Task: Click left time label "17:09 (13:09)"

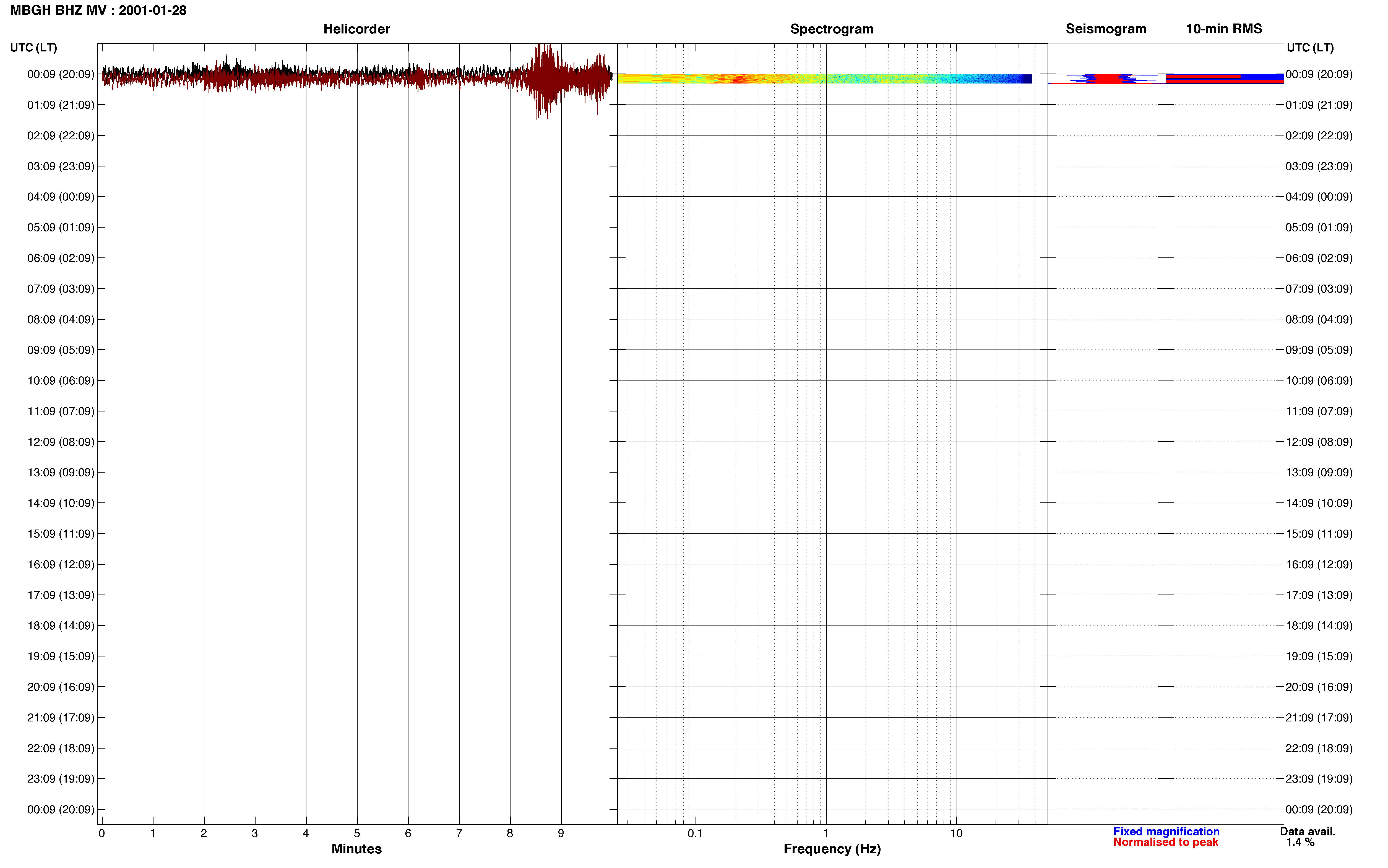Action: click(60, 595)
